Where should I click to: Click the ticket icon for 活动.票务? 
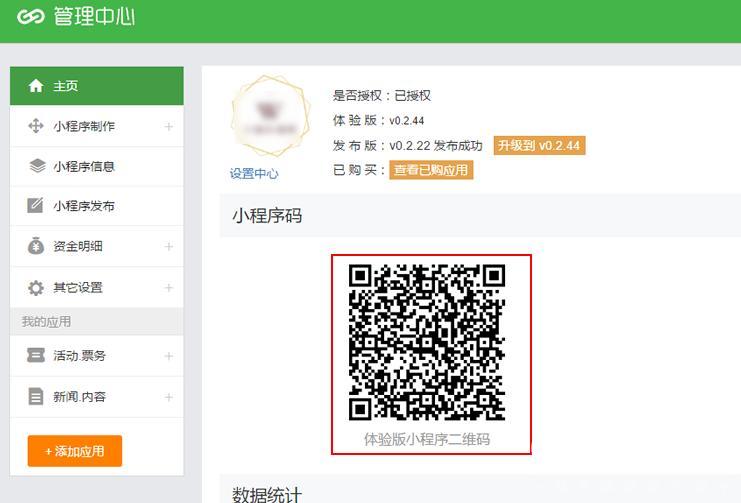point(36,356)
